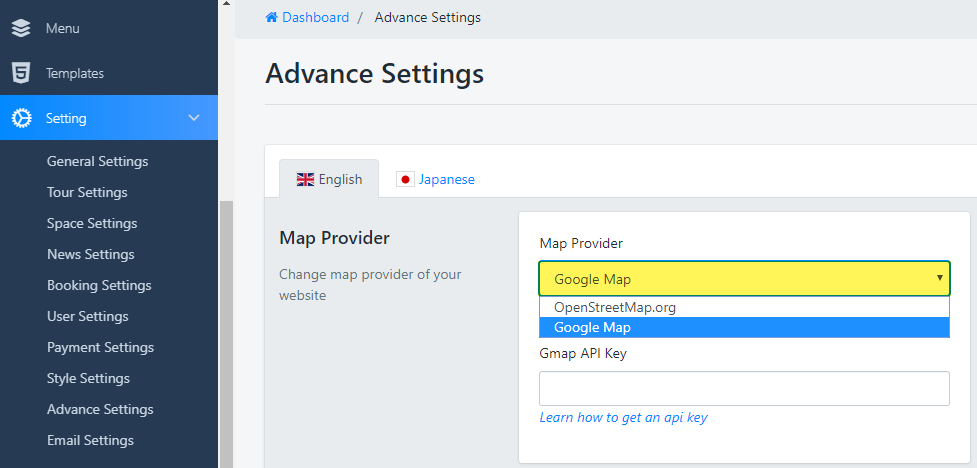Open General Settings in sidebar
The width and height of the screenshot is (977, 468).
click(x=97, y=161)
